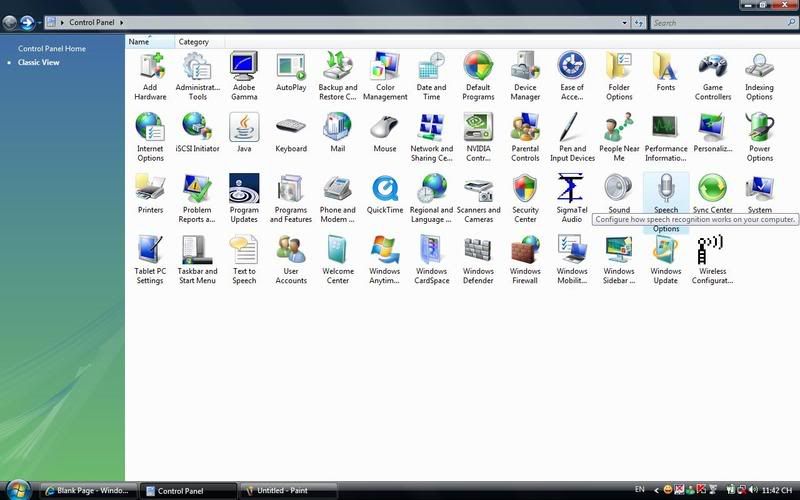The width and height of the screenshot is (800, 500).
Task: Switch to Untitled - Paint taskbar button
Action: [288, 491]
